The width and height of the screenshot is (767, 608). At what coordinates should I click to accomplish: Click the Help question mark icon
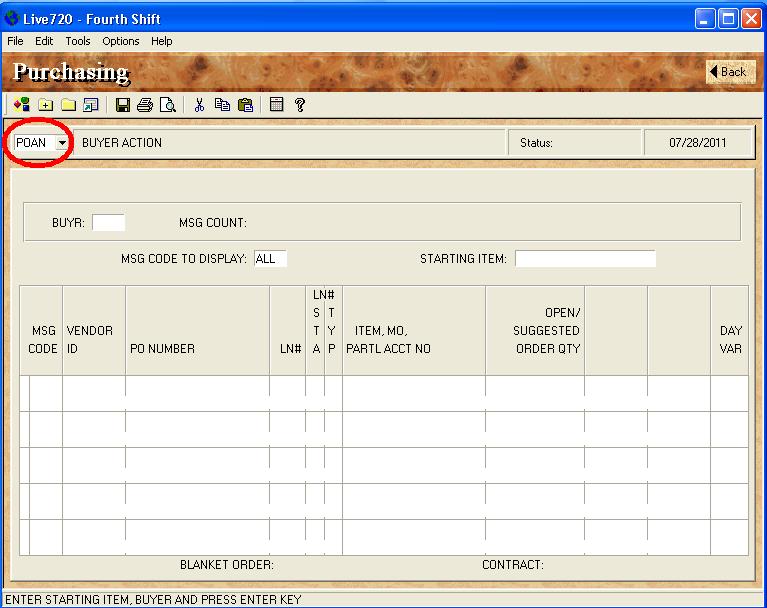[x=299, y=105]
